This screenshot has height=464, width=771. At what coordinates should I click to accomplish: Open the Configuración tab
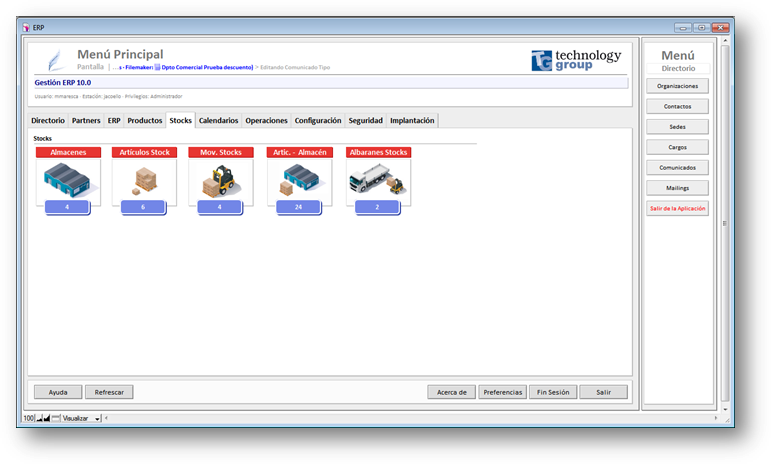click(x=317, y=120)
